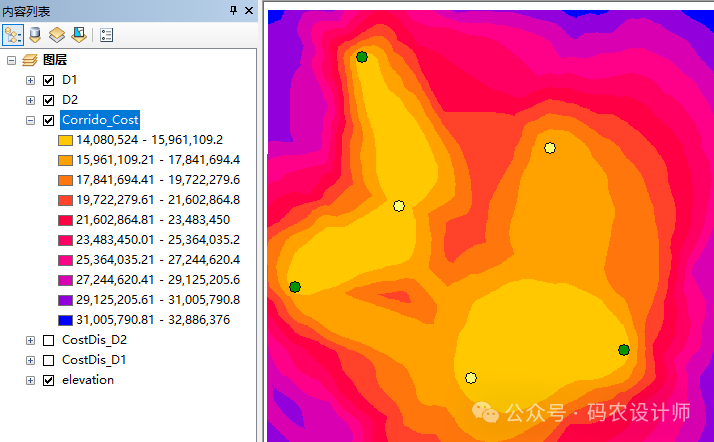Turn off the elevation layer checkbox
Image resolution: width=714 pixels, height=442 pixels.
[x=48, y=380]
